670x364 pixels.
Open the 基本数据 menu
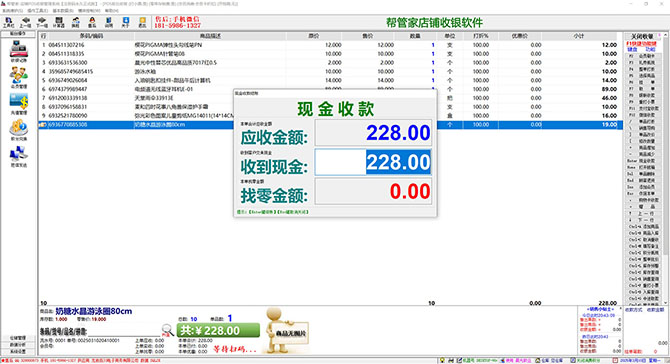click(x=63, y=10)
